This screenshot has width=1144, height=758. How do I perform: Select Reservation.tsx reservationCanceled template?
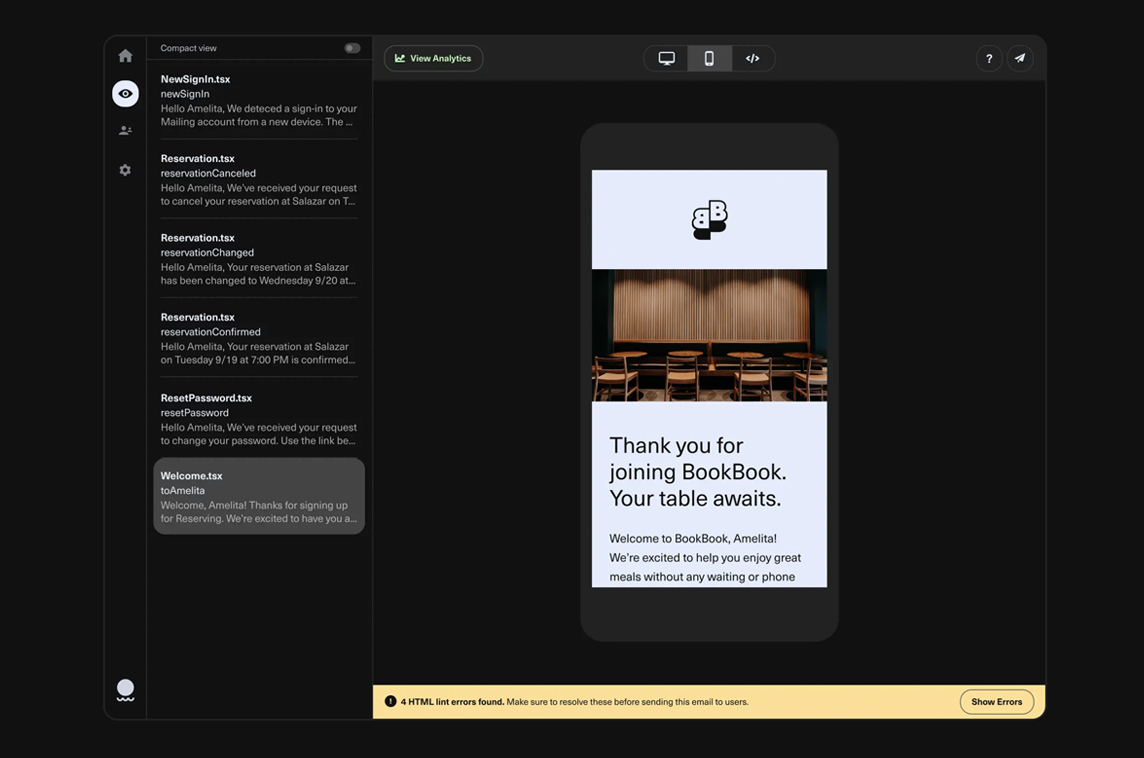(x=259, y=179)
